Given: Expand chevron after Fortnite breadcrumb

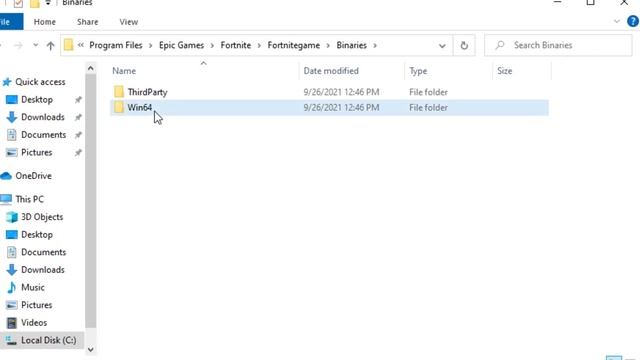Looking at the screenshot, I should pos(259,45).
